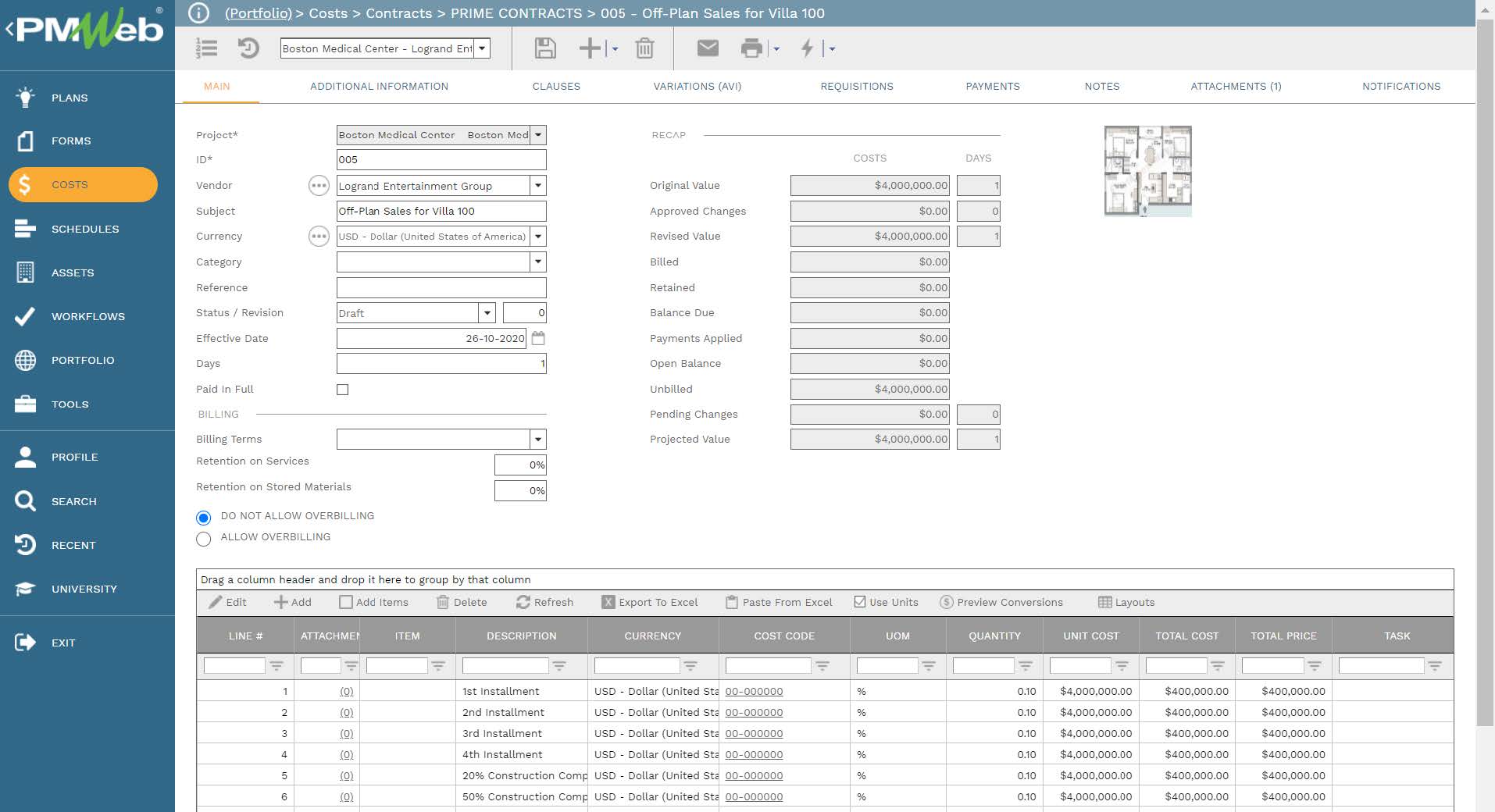Click the plus icon to add new record
The height and width of the screenshot is (812, 1495).
click(590, 48)
